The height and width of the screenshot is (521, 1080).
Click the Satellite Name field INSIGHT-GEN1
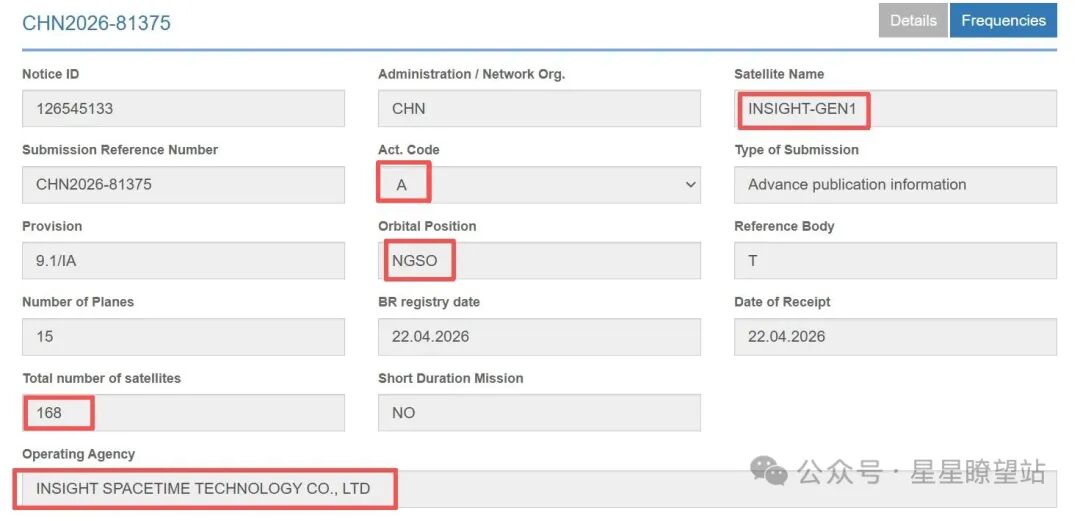tap(895, 109)
